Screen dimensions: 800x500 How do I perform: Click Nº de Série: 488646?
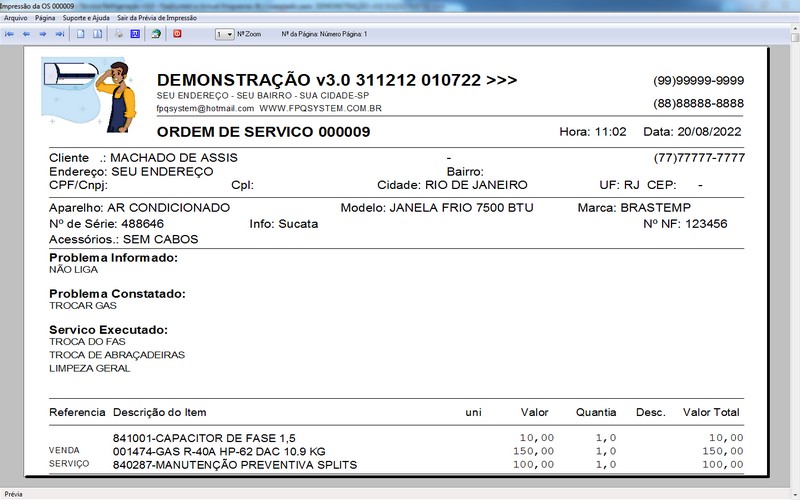tap(107, 224)
